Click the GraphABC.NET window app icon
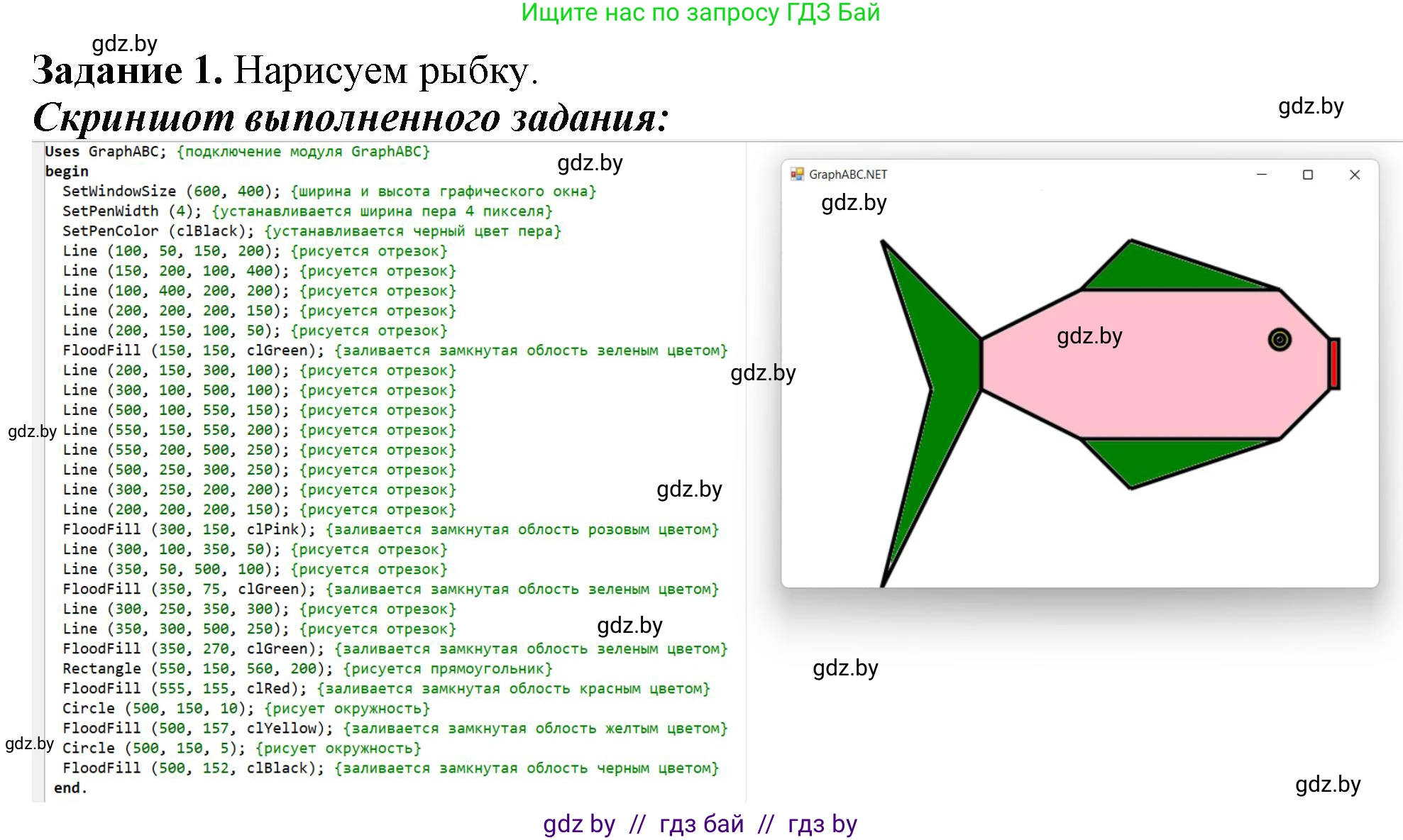The width and height of the screenshot is (1403, 840). pyautogui.click(x=797, y=175)
